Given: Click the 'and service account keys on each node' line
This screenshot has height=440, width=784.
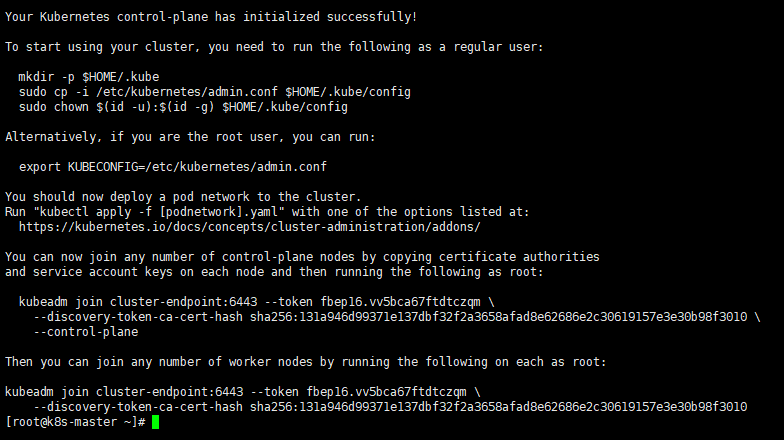Looking at the screenshot, I should pos(274,272).
